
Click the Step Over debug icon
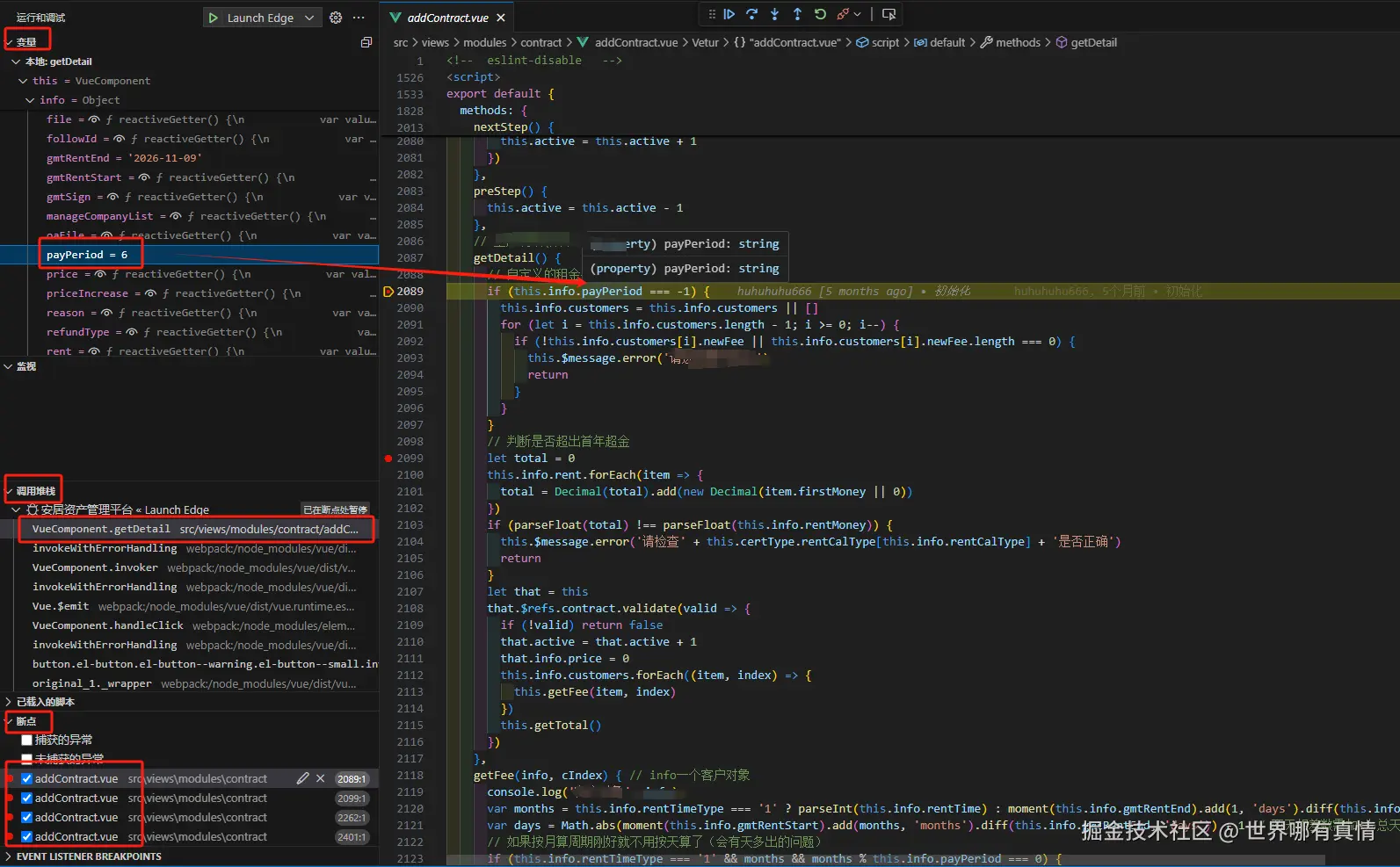click(x=751, y=14)
